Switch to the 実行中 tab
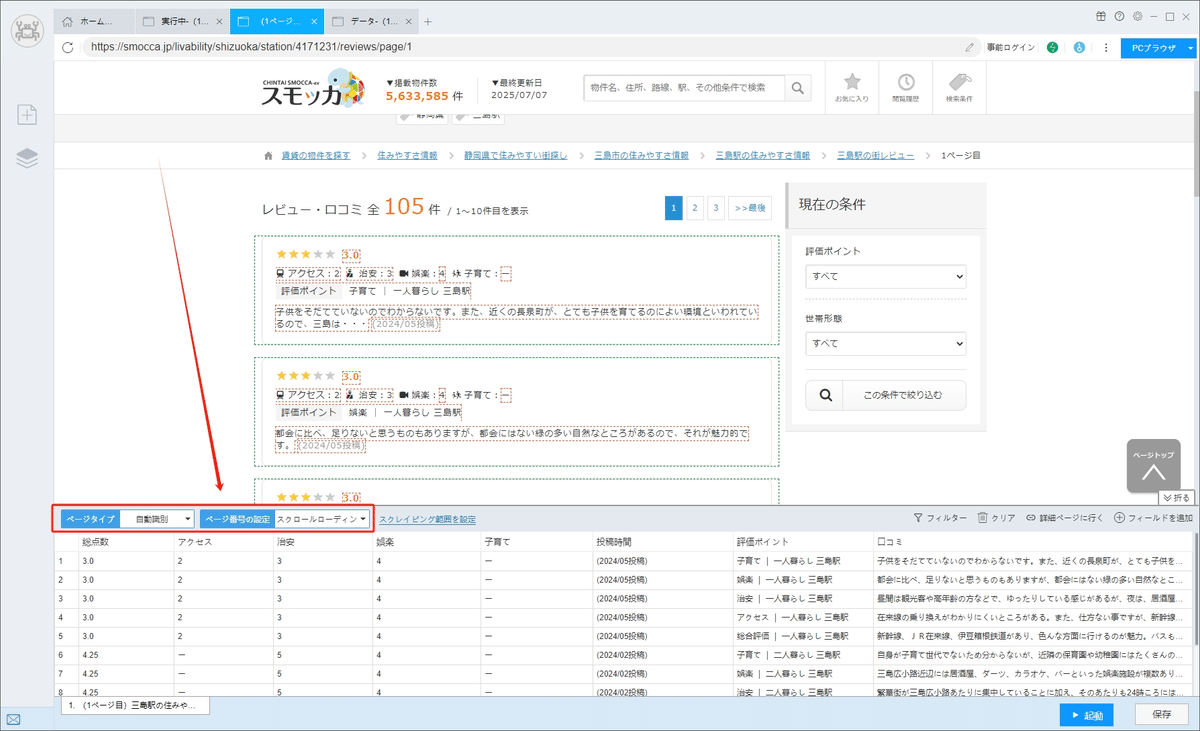This screenshot has height=731, width=1200. [x=181, y=21]
